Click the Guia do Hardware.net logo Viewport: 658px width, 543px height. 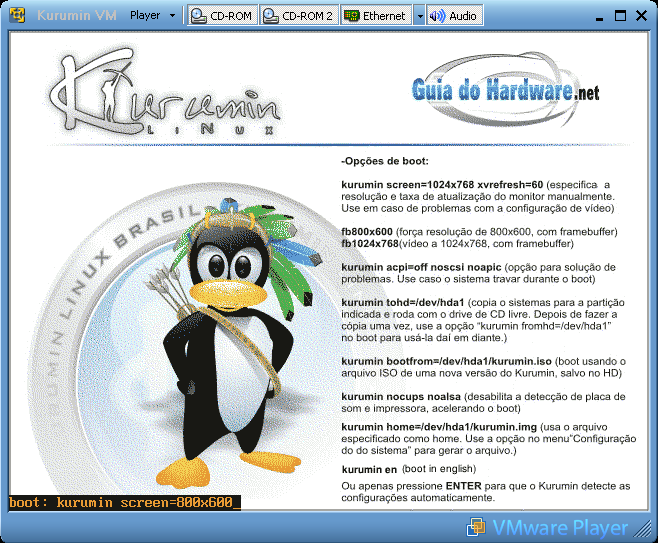[506, 90]
